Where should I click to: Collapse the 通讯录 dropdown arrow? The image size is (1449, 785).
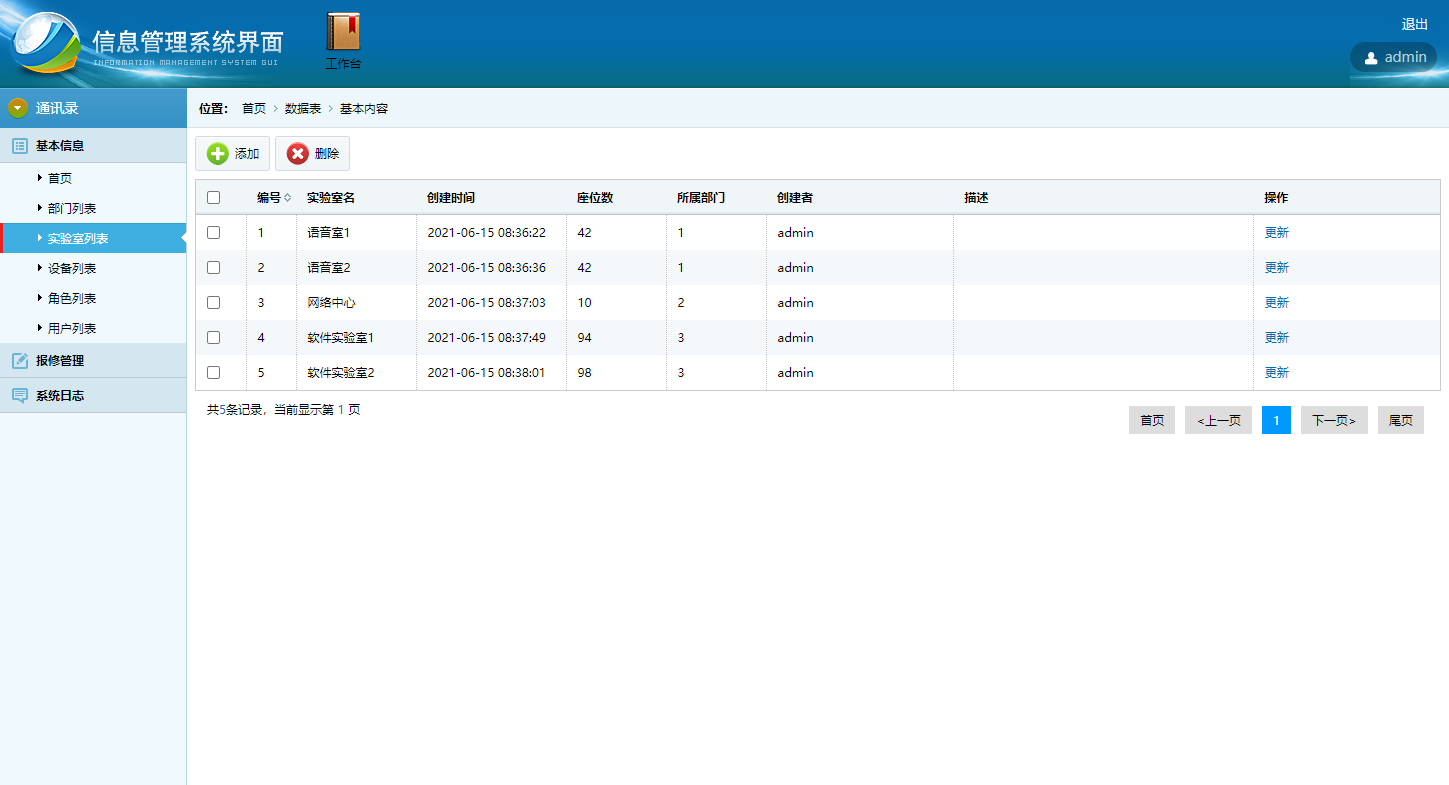[x=17, y=108]
